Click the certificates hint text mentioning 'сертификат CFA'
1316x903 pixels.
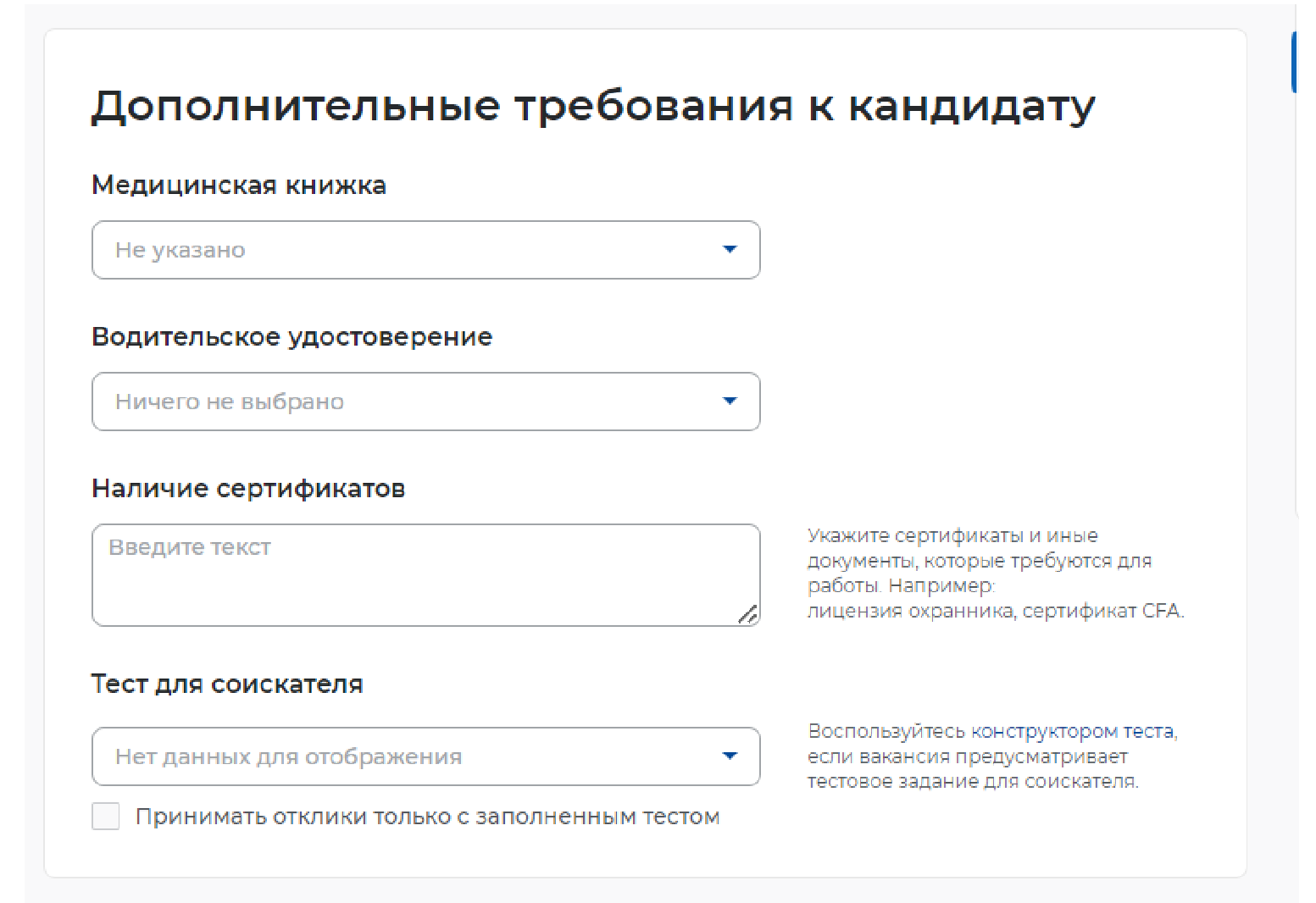[x=995, y=611]
